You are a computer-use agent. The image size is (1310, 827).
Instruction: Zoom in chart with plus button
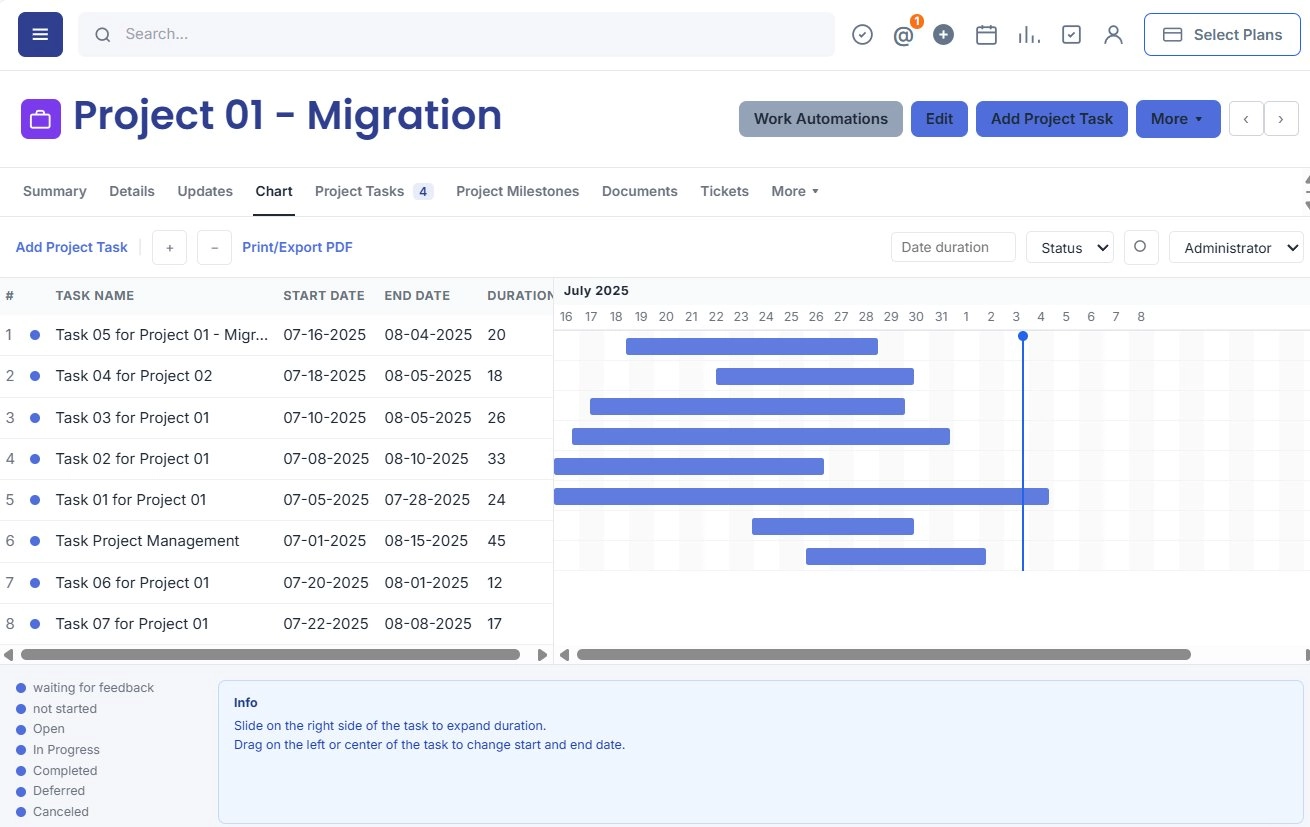coord(169,247)
